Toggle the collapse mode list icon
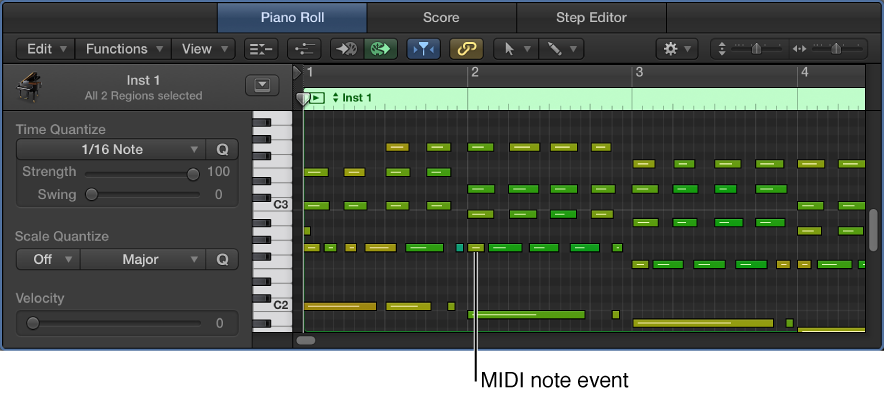Viewport: 886px width, 398px height. (x=261, y=49)
